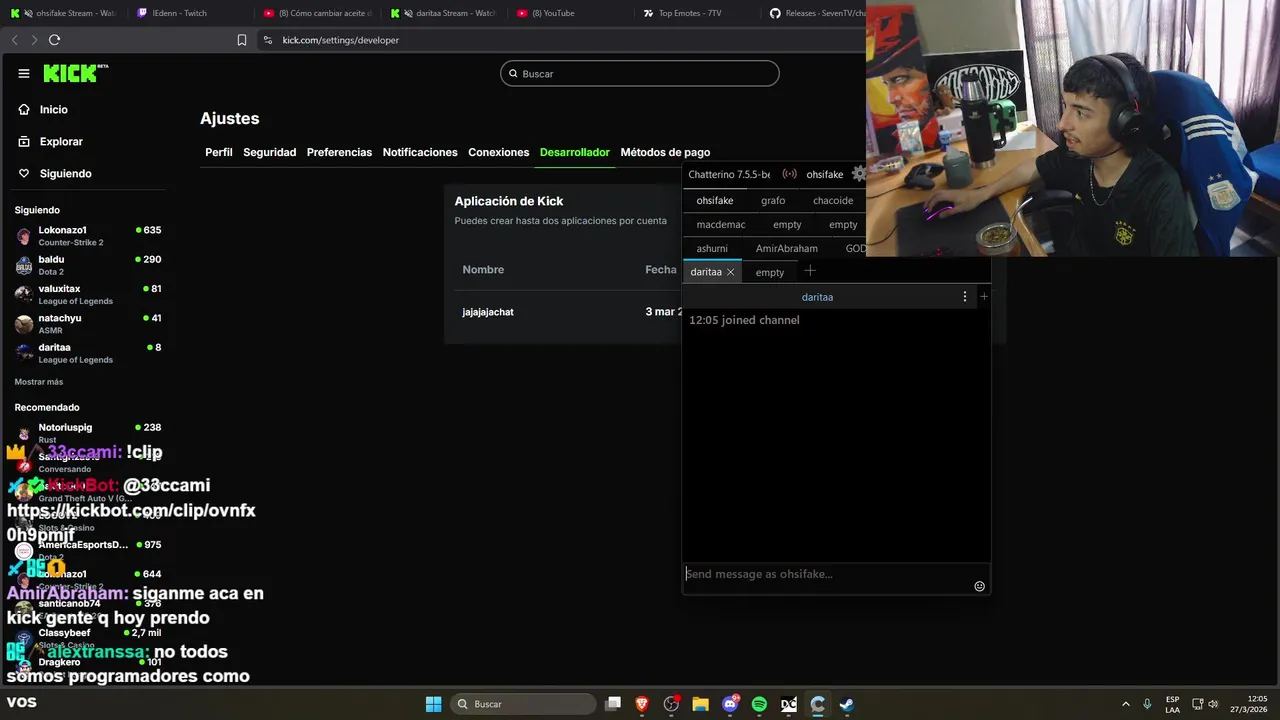Image resolution: width=1280 pixels, height=720 pixels.
Task: Close the daritaa Chatterino tab
Action: click(730, 272)
